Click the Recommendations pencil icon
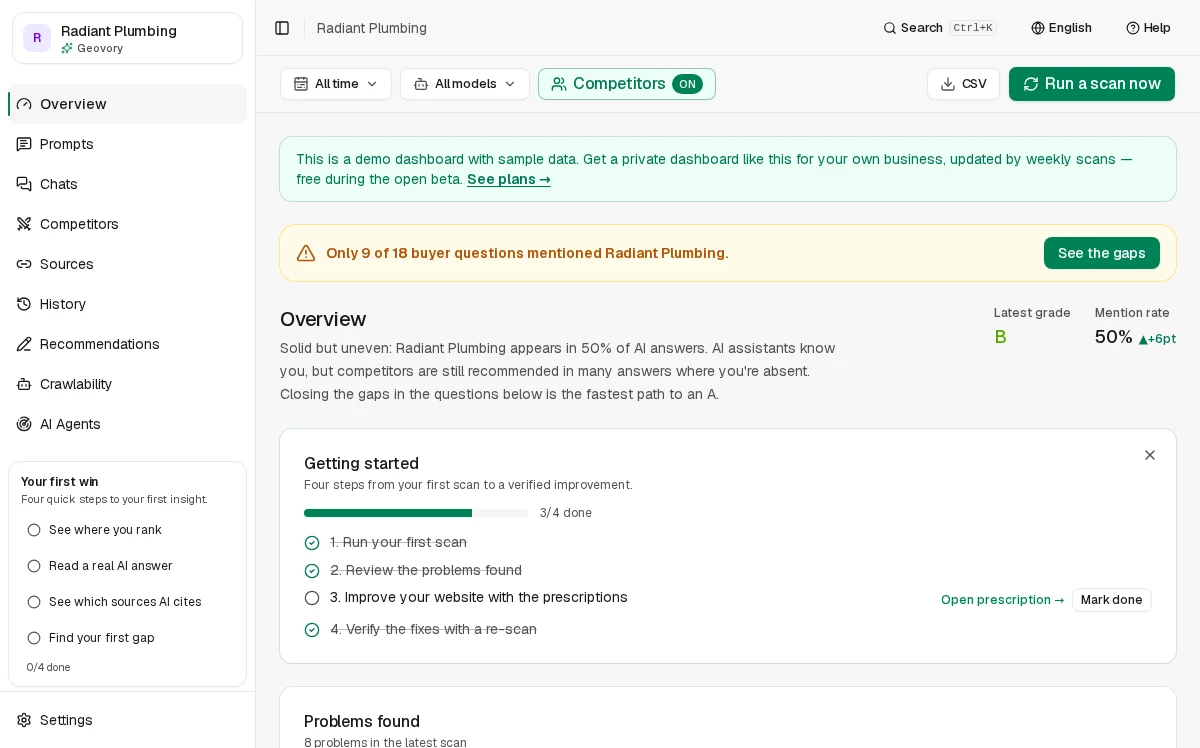 click(24, 344)
